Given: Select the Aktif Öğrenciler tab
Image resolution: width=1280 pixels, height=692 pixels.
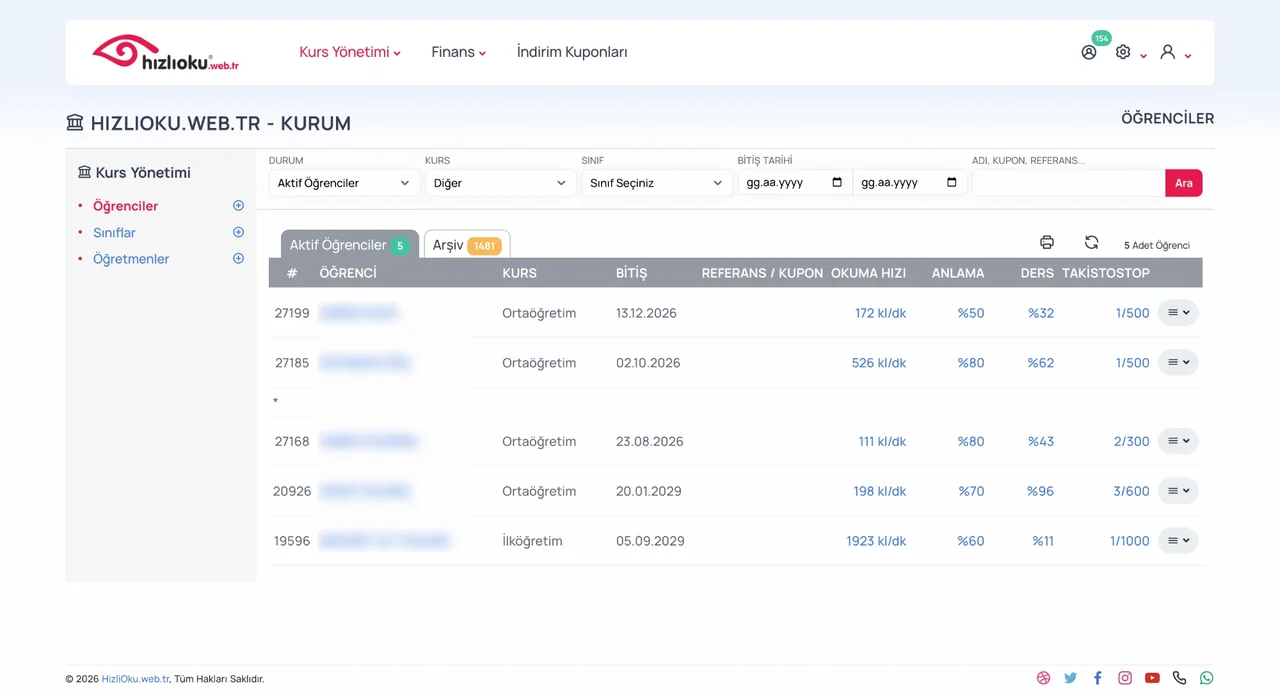Looking at the screenshot, I should [x=349, y=245].
